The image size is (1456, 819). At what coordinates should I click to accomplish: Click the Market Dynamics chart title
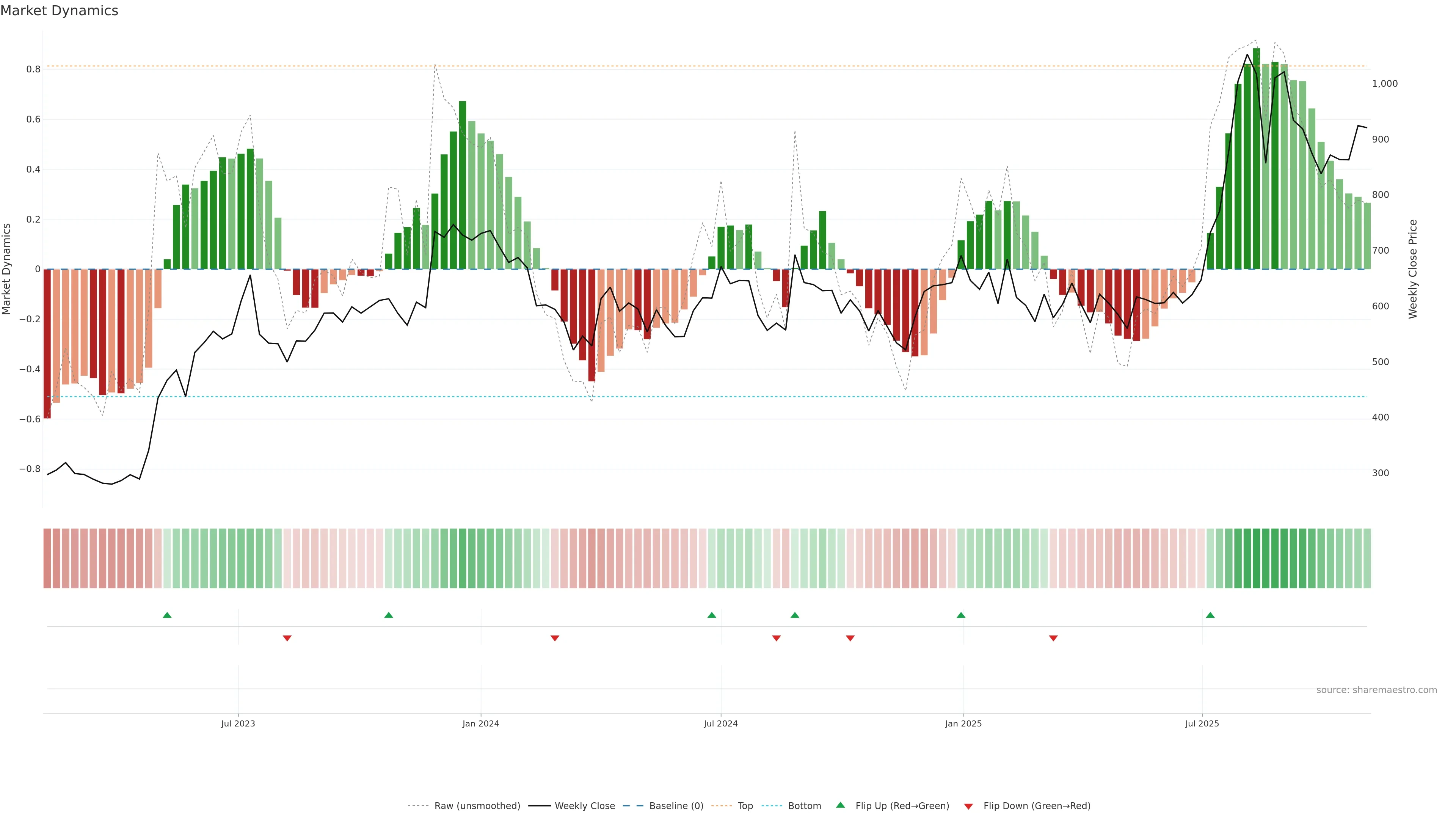pyautogui.click(x=60, y=11)
